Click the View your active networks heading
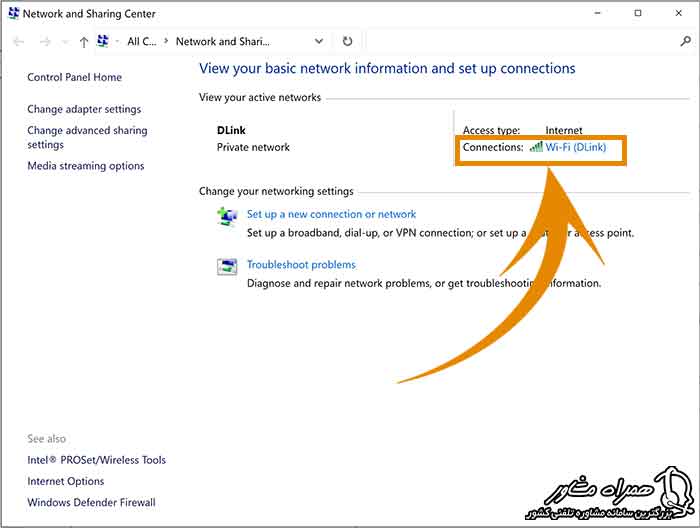This screenshot has height=528, width=700. (x=260, y=97)
